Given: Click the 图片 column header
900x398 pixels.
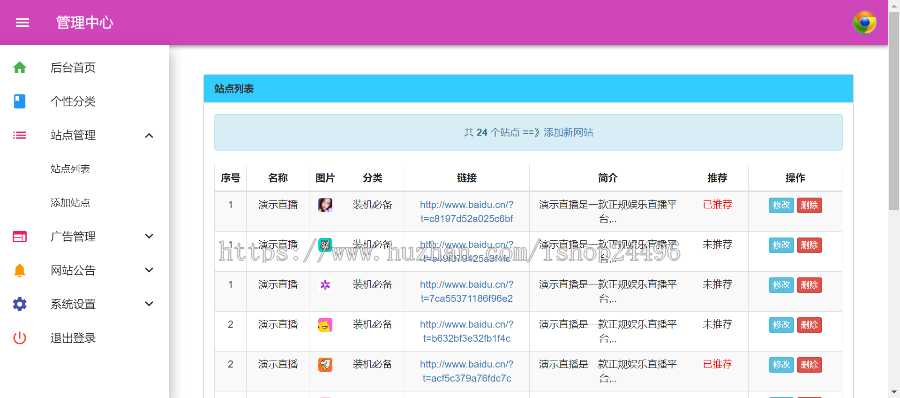Looking at the screenshot, I should point(325,178).
